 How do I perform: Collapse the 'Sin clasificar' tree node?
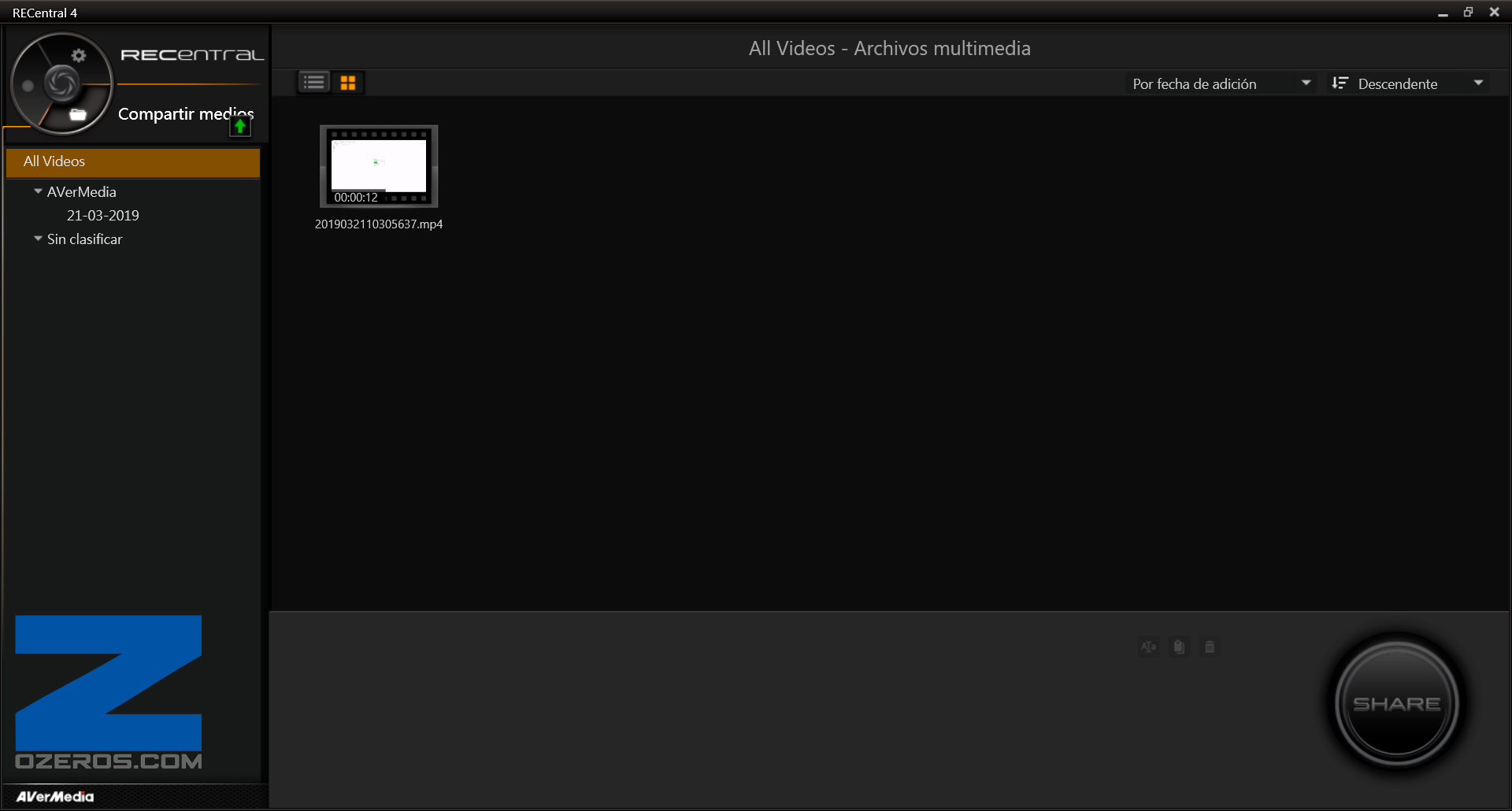(x=38, y=239)
